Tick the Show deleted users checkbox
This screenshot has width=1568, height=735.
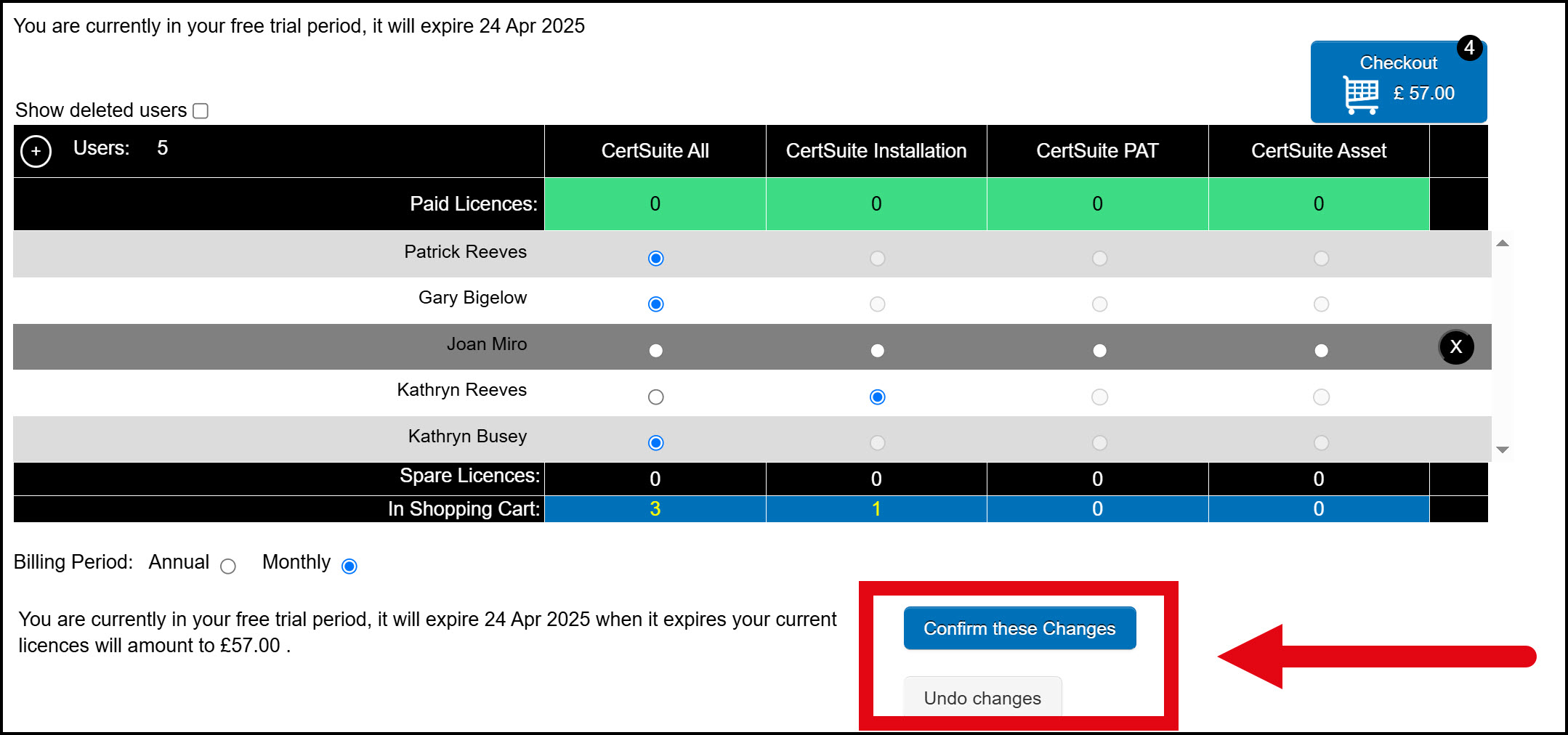pos(201,110)
